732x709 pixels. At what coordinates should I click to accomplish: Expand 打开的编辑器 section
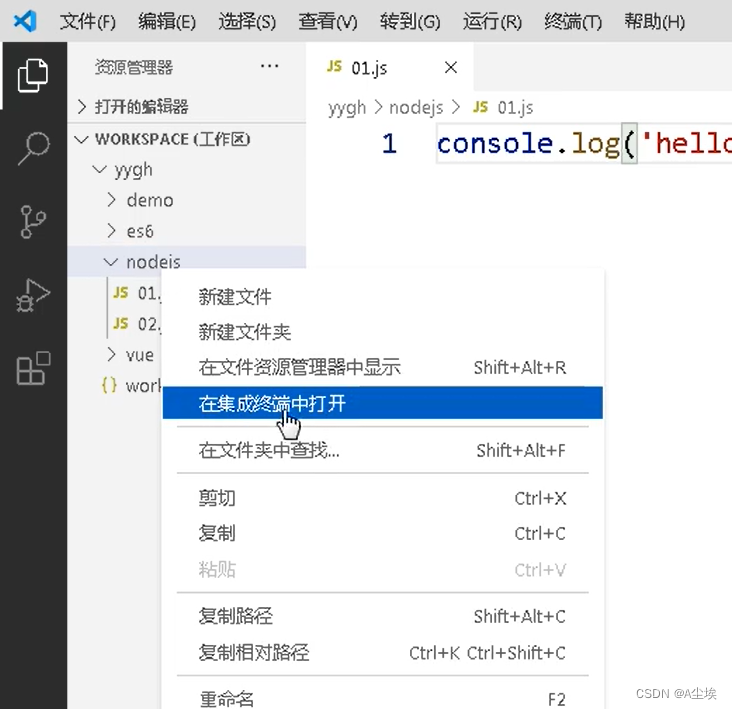187,106
